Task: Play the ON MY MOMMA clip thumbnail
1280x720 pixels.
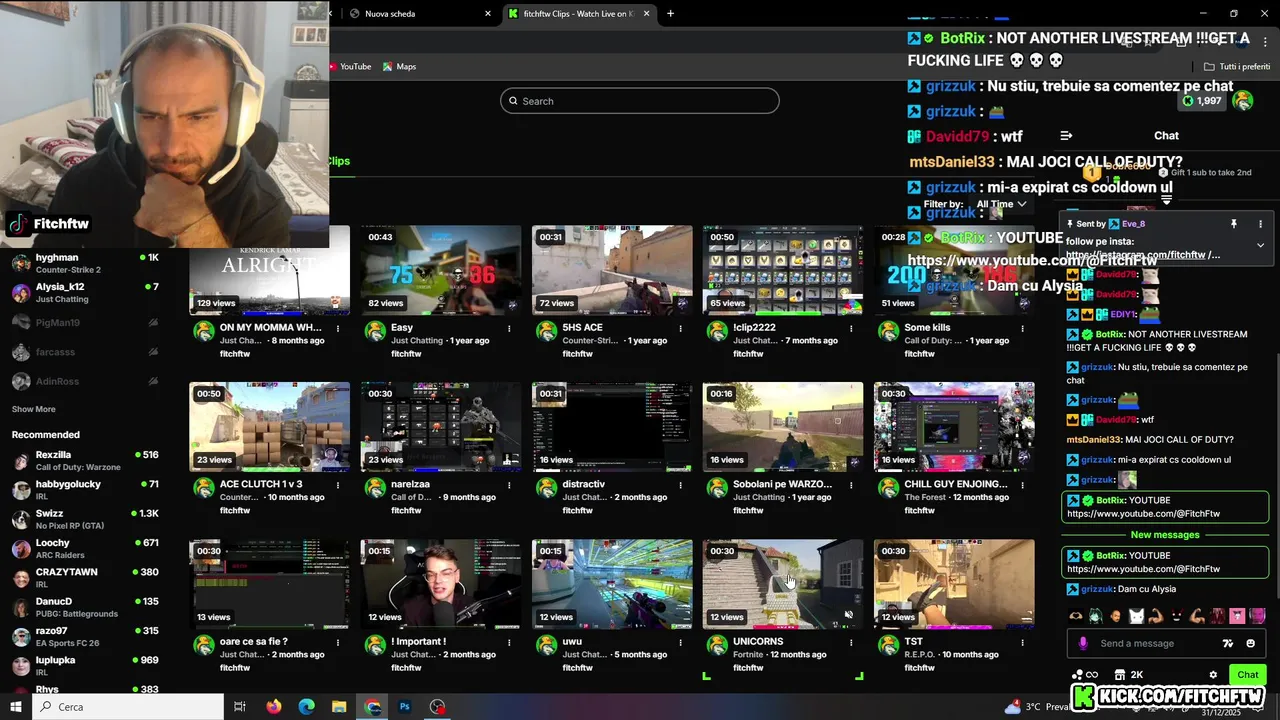Action: [x=270, y=270]
